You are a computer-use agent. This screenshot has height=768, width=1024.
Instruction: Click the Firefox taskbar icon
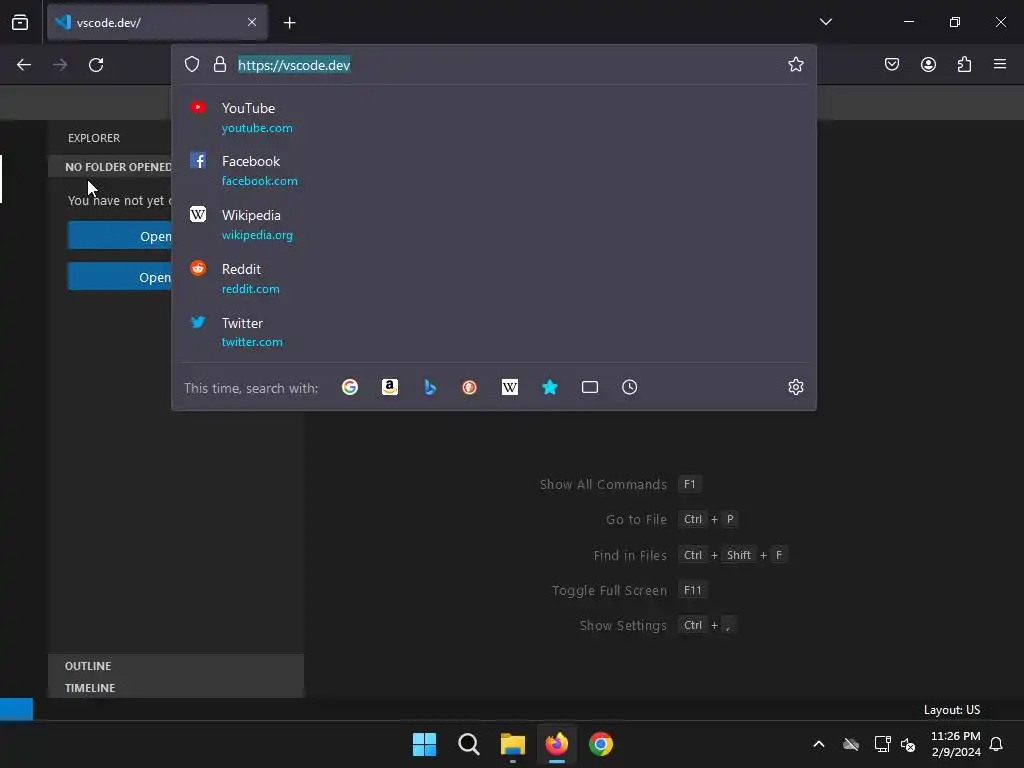(x=557, y=744)
